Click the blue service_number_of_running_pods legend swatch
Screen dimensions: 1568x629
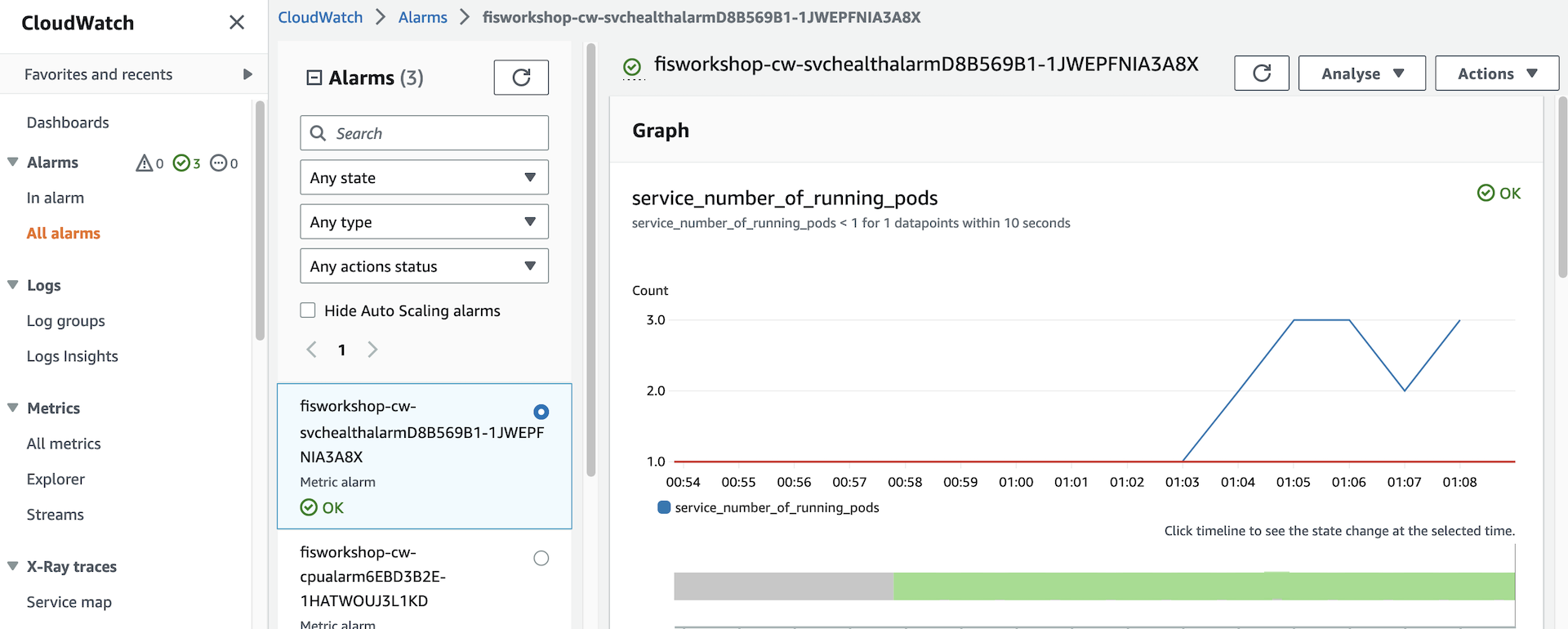[x=664, y=507]
